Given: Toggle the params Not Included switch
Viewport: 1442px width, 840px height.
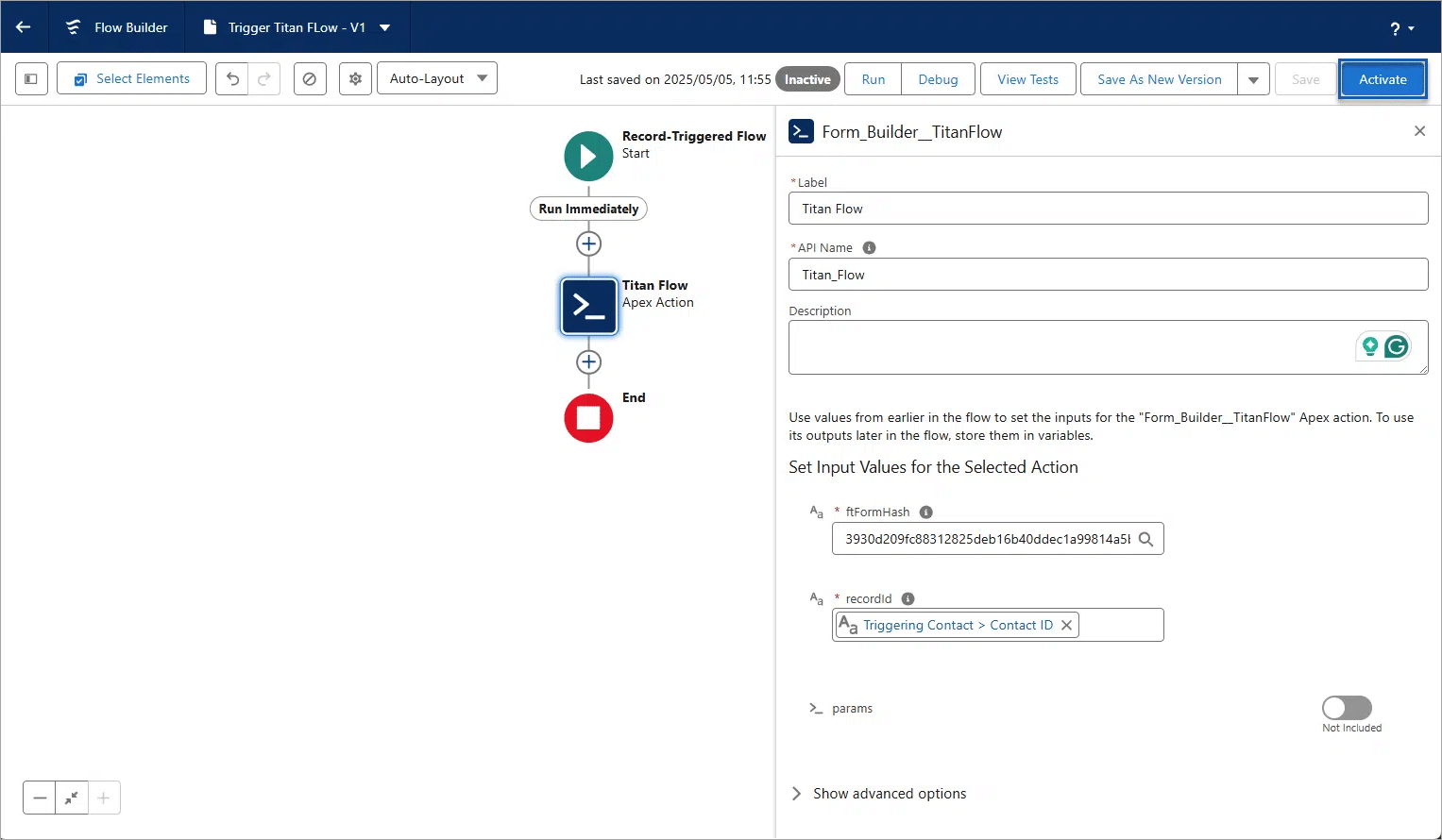Looking at the screenshot, I should (1347, 708).
